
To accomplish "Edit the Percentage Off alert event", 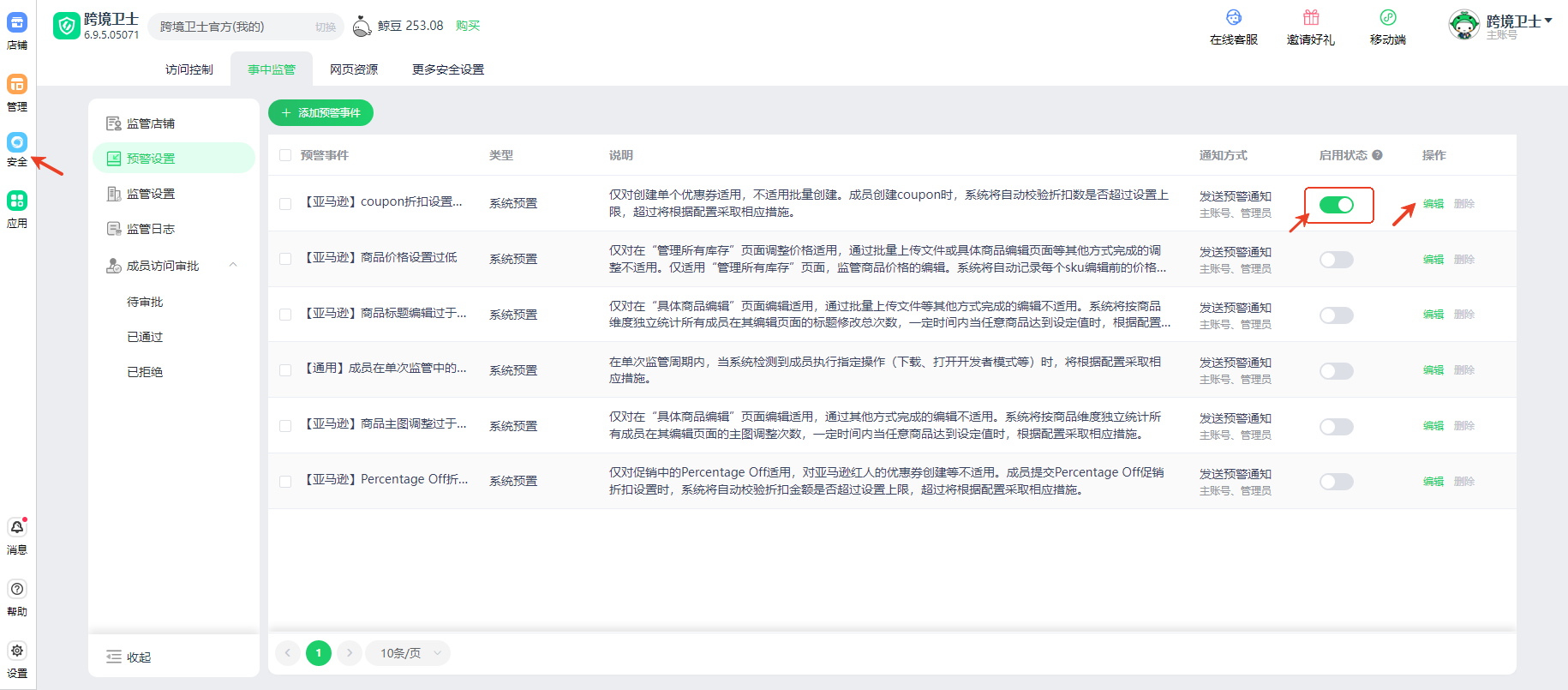I will pos(1433,482).
